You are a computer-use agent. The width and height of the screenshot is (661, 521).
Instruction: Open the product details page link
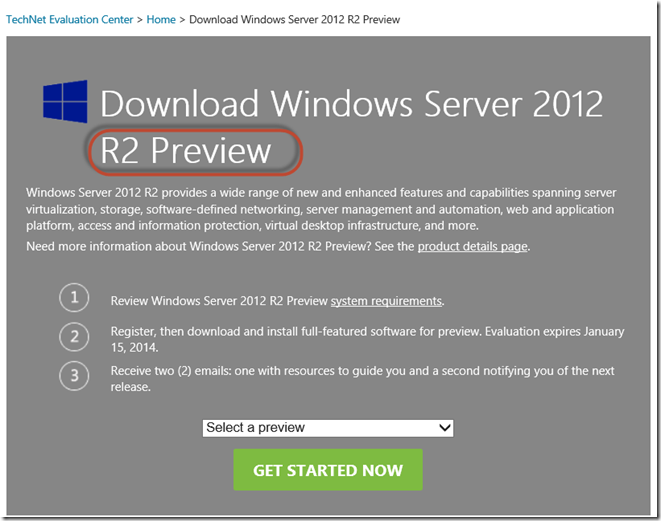tap(473, 247)
